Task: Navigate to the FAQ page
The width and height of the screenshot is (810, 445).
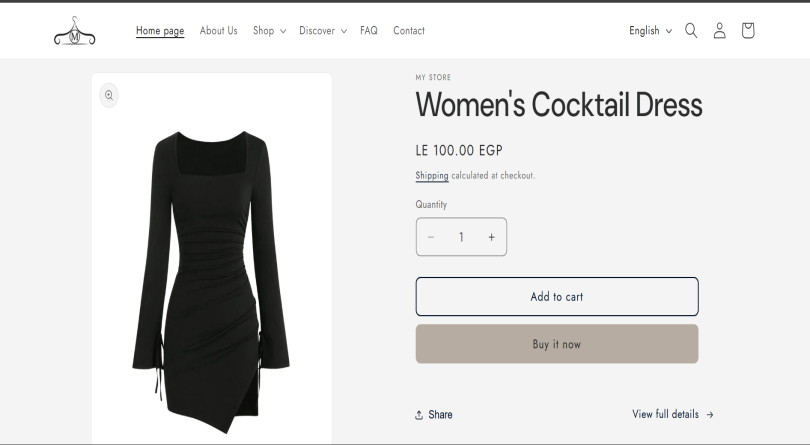Action: click(369, 31)
